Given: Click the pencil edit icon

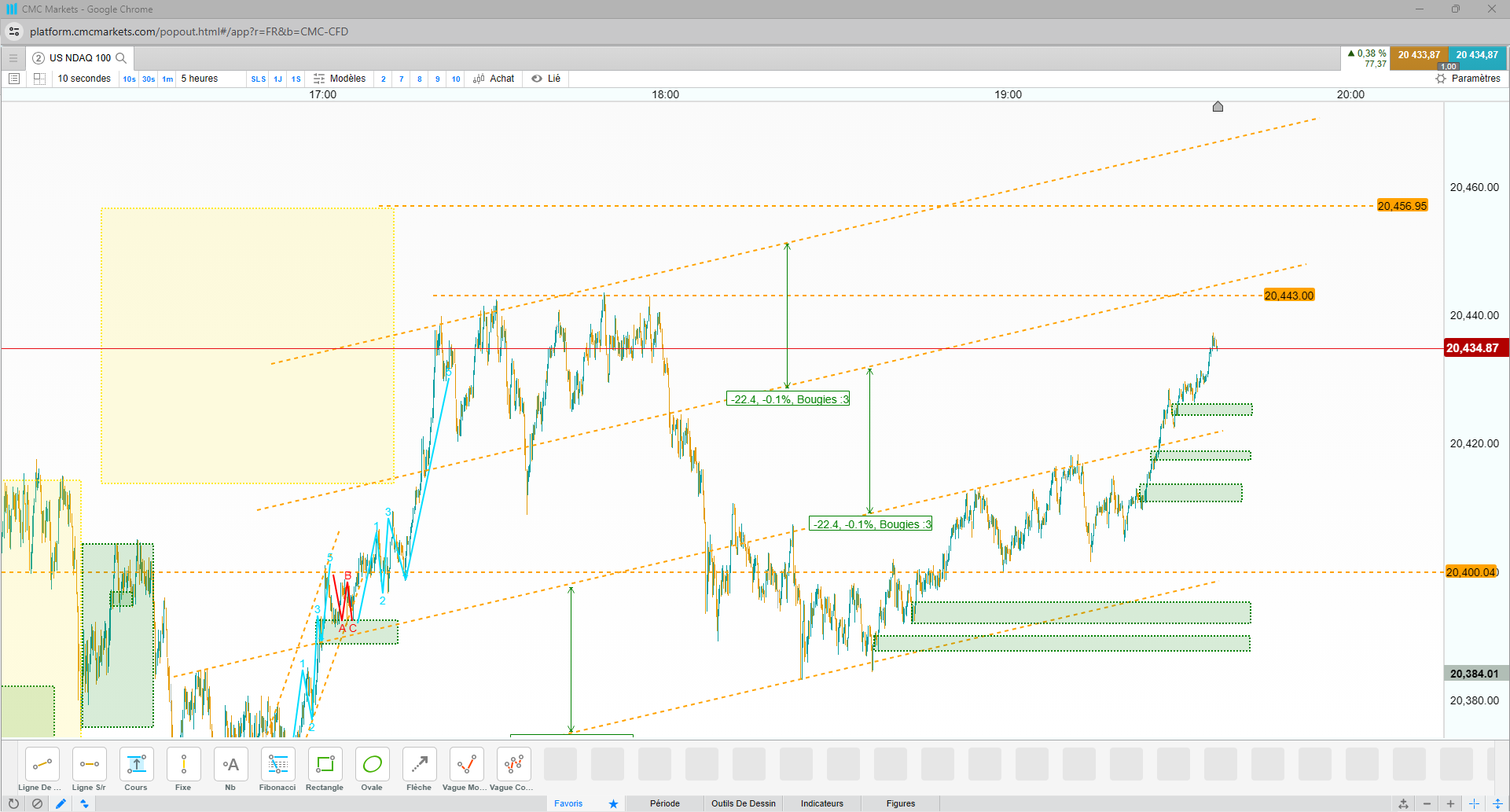Looking at the screenshot, I should click(x=61, y=803).
